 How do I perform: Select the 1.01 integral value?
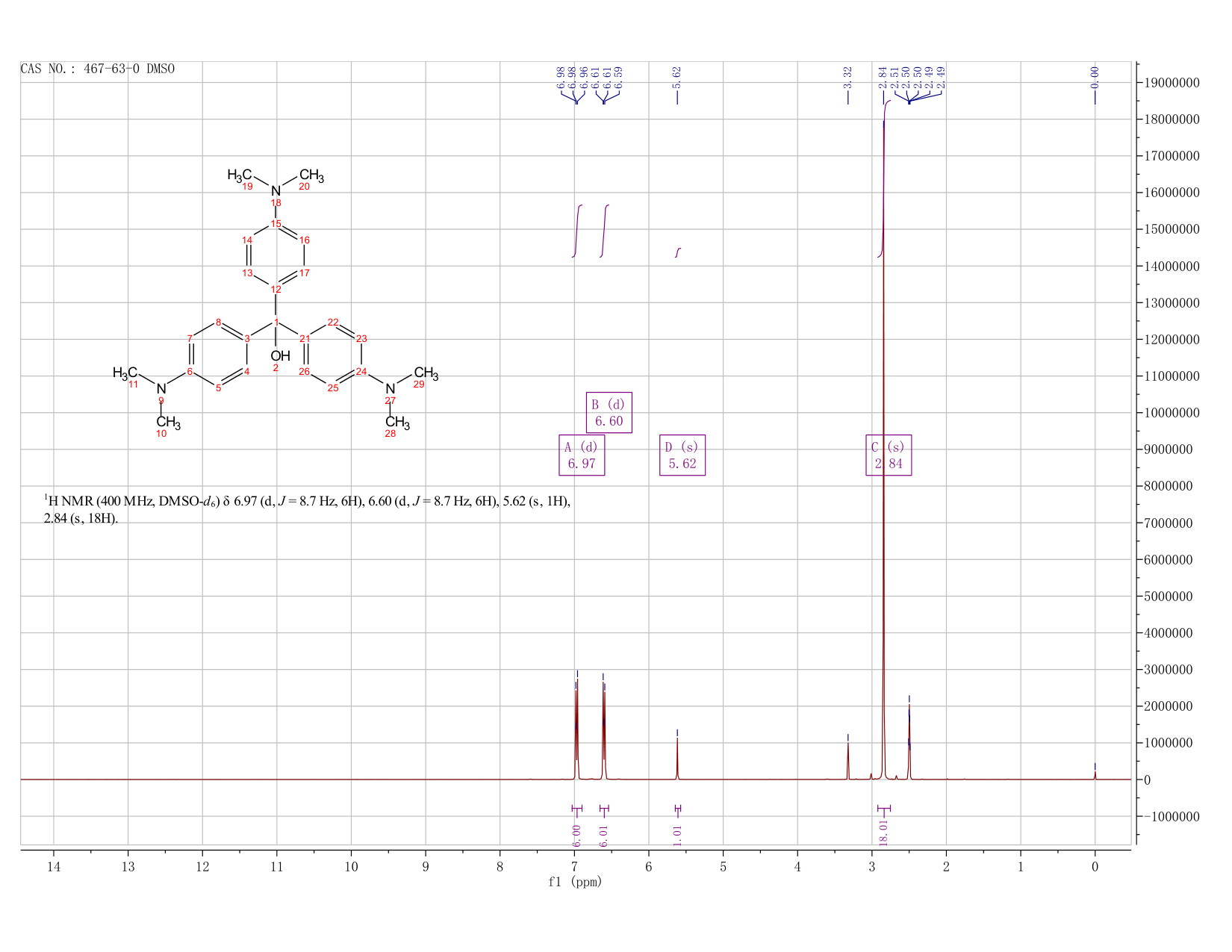point(677,835)
